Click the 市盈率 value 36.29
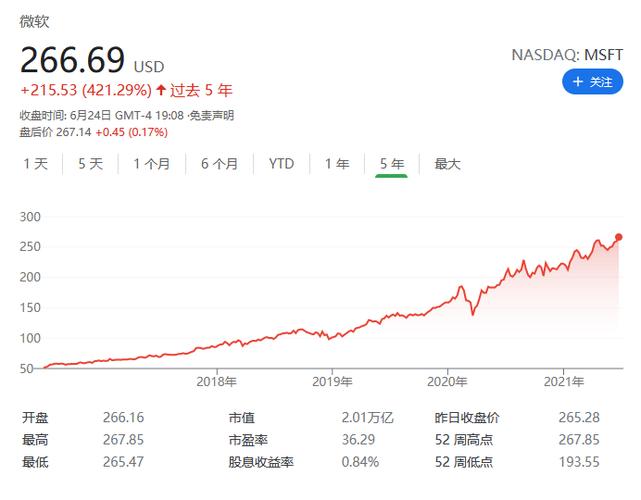This screenshot has width=641, height=500. 358,439
